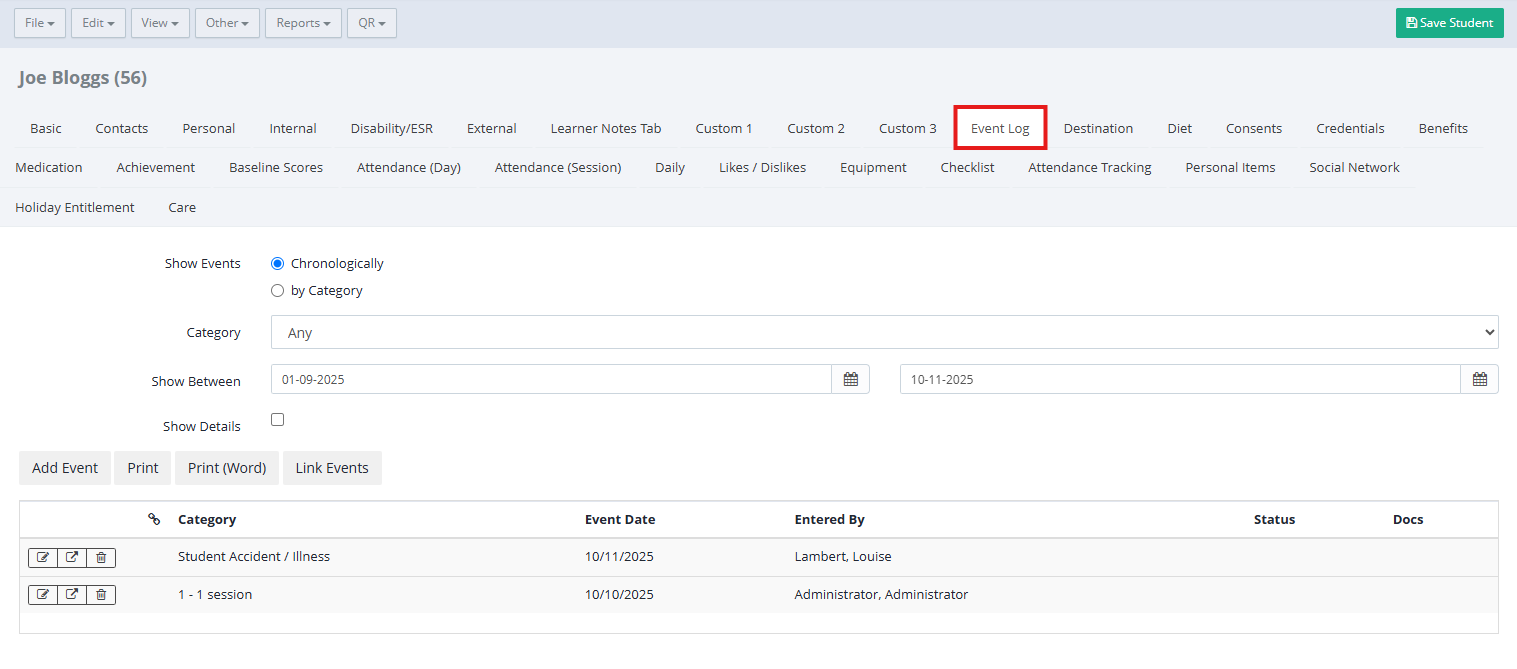Screen dimensions: 1517x669
Task: Select Chronologically radio option
Action: [x=278, y=264]
